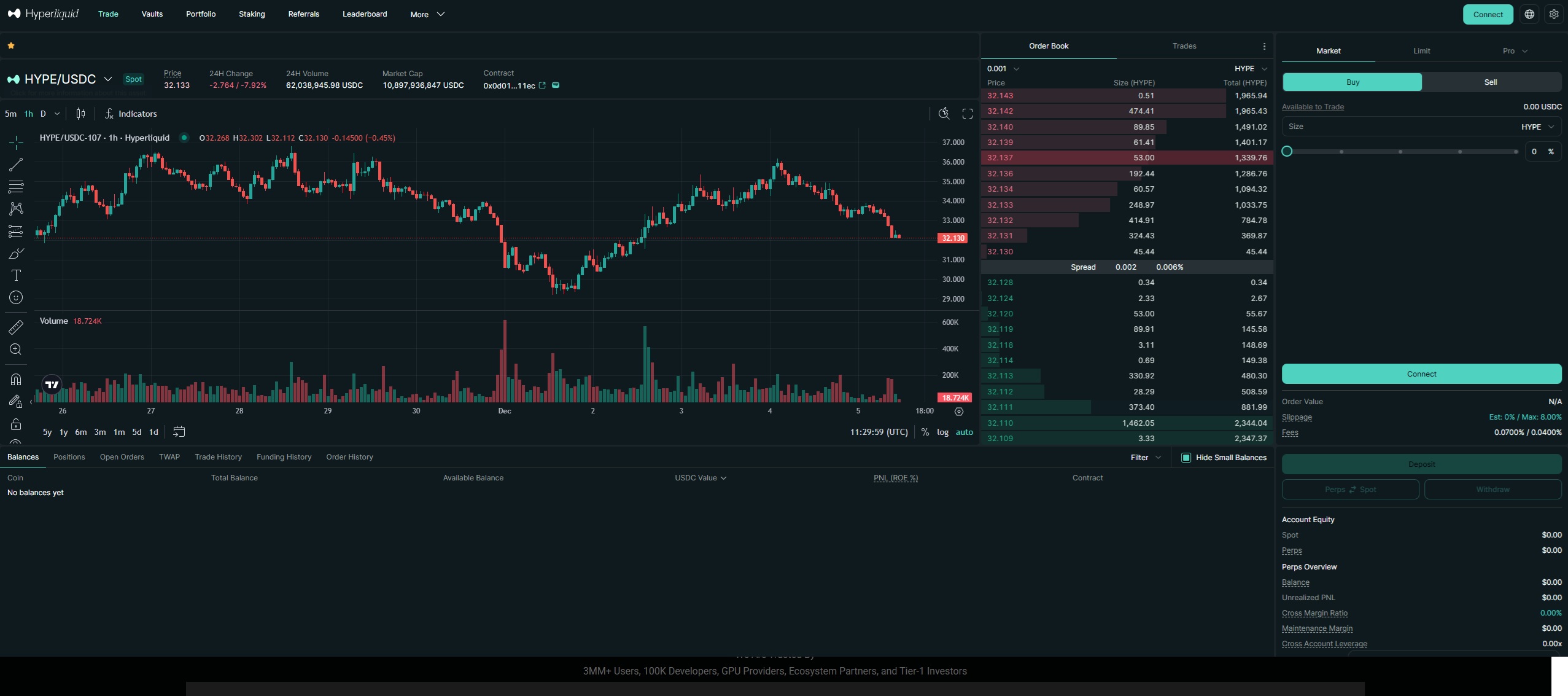Expand the 0.001 price grouping dropdown
1568x696 pixels.
[1003, 69]
